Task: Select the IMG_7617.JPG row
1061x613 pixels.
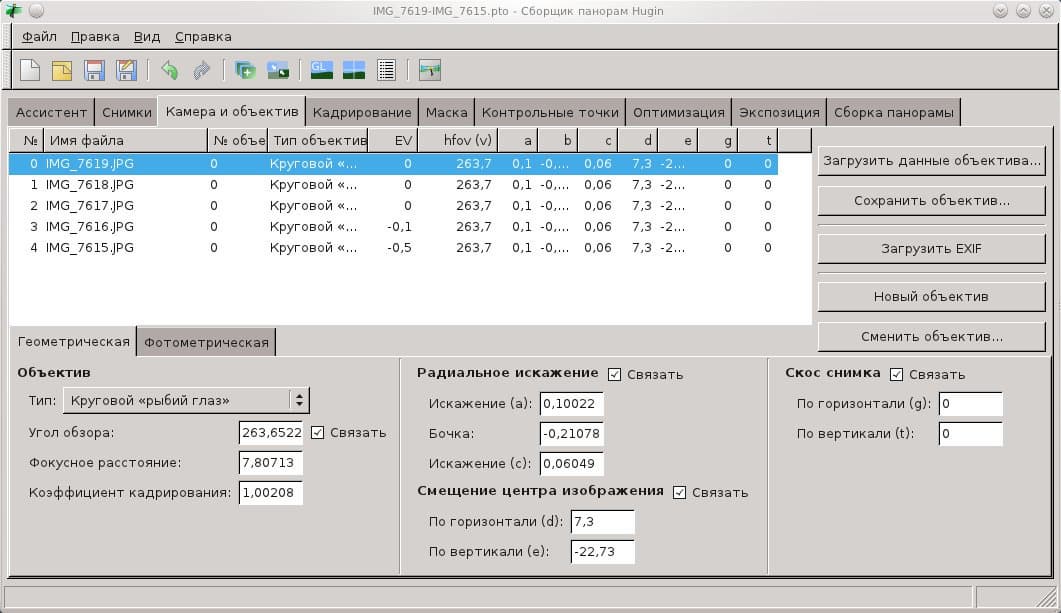Action: coord(90,205)
